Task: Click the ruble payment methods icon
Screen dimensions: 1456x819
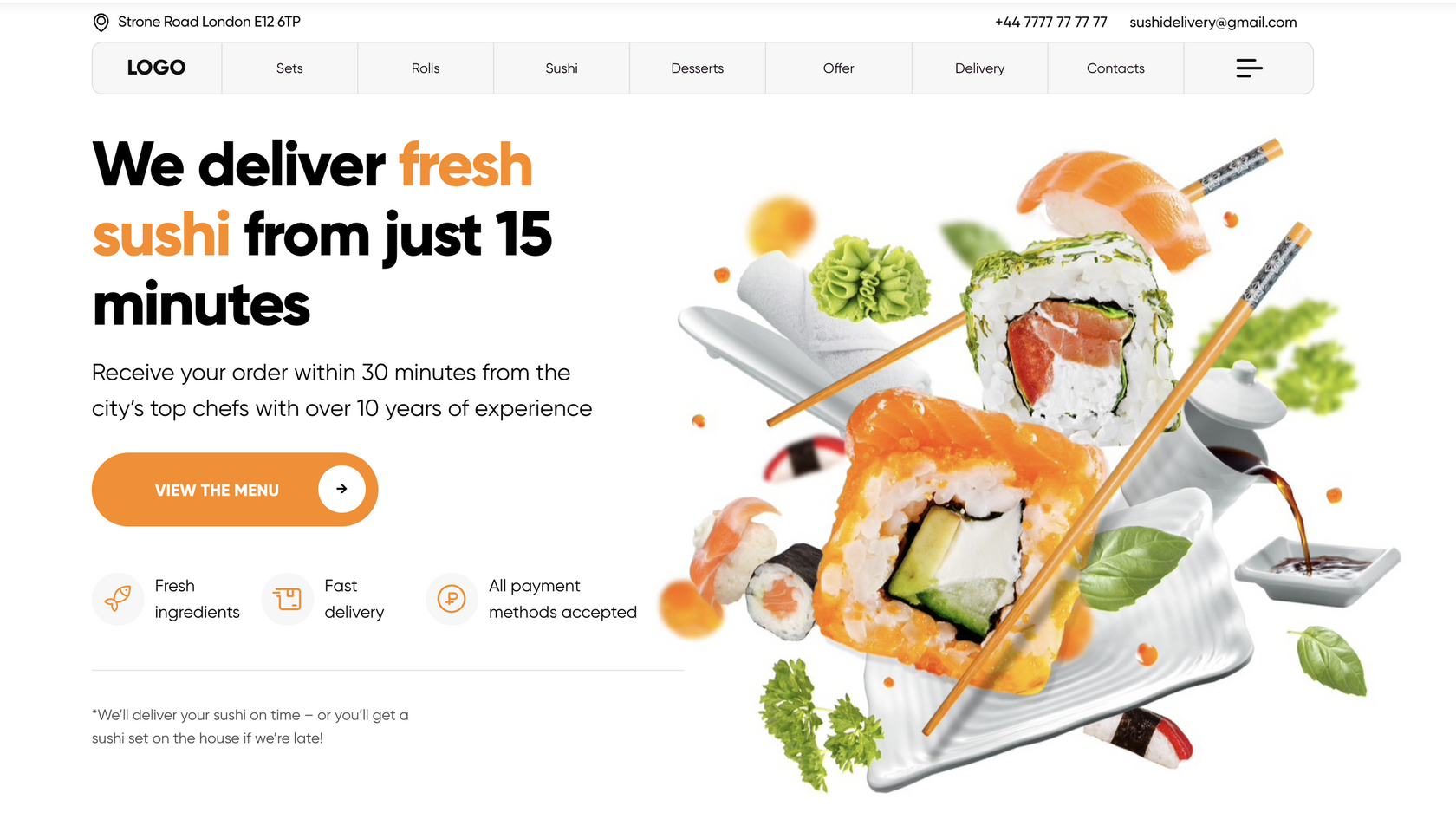Action: (x=452, y=598)
